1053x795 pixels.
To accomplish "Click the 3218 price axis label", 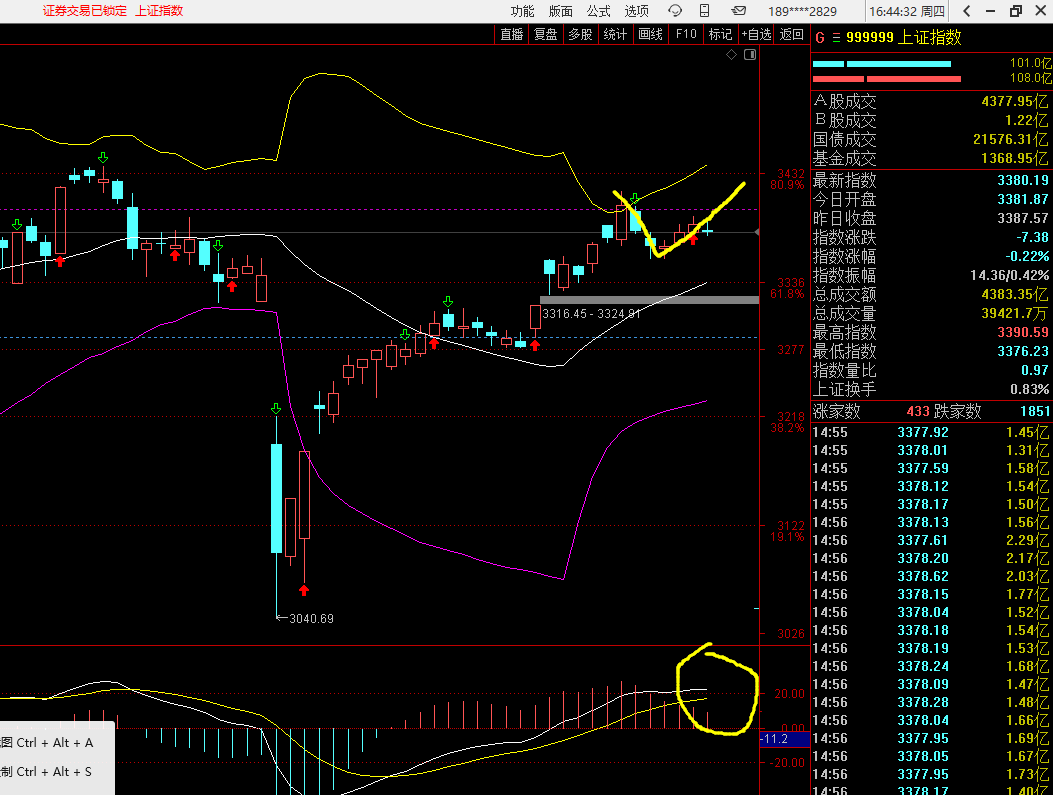I will point(791,416).
